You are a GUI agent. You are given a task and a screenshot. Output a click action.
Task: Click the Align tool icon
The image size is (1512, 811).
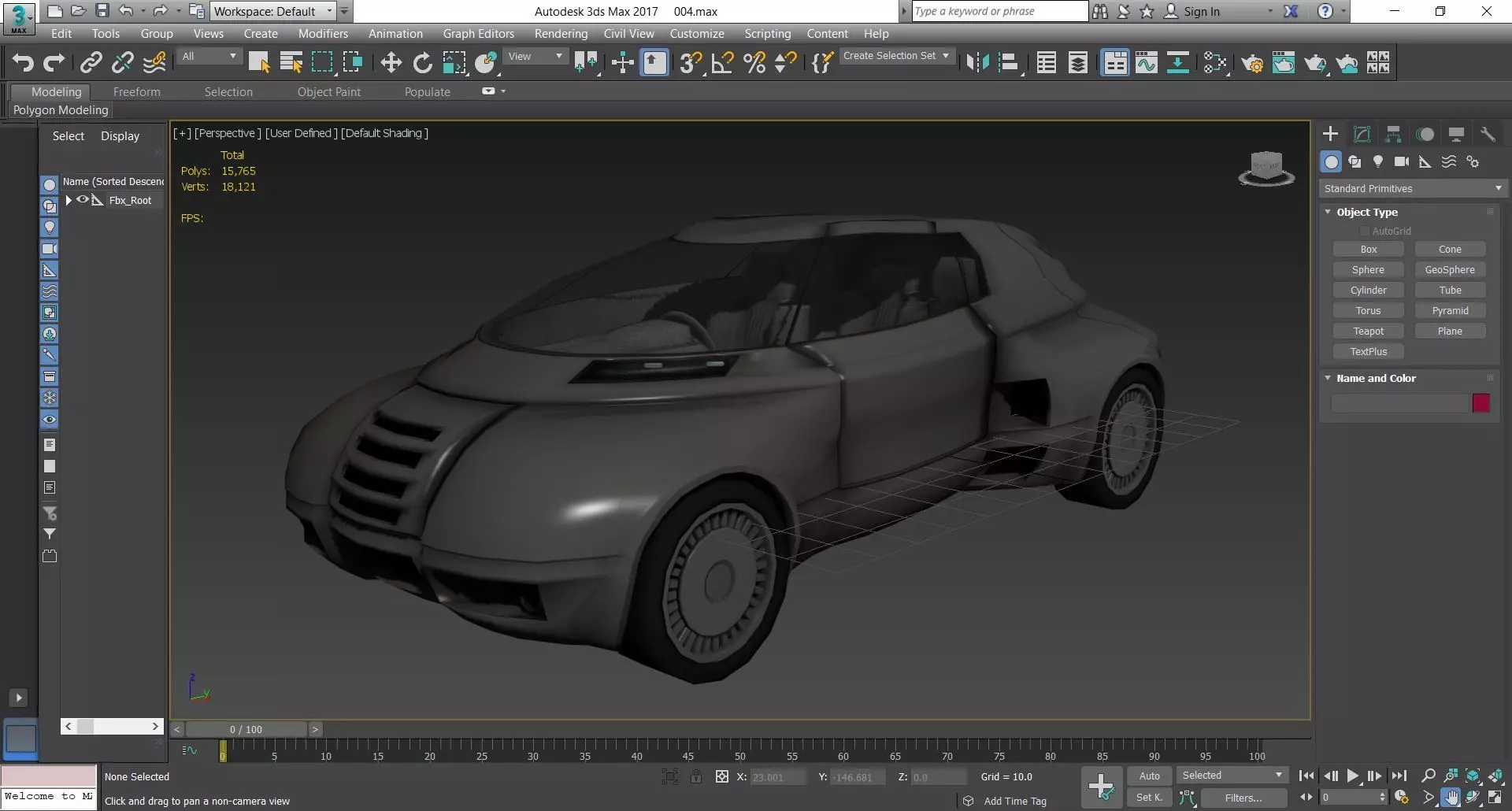[1009, 63]
